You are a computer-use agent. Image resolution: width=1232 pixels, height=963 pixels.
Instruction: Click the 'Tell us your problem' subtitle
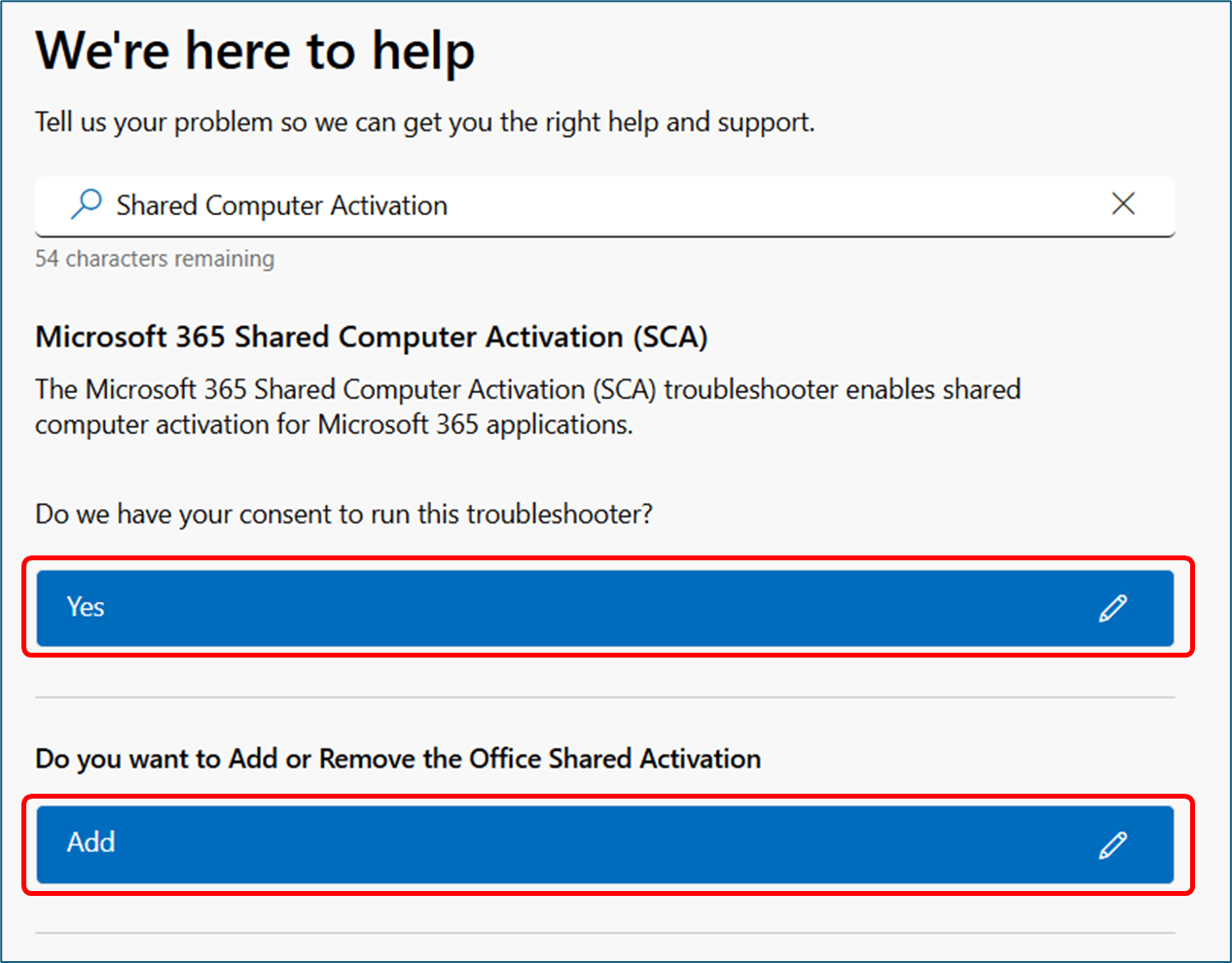(x=424, y=123)
